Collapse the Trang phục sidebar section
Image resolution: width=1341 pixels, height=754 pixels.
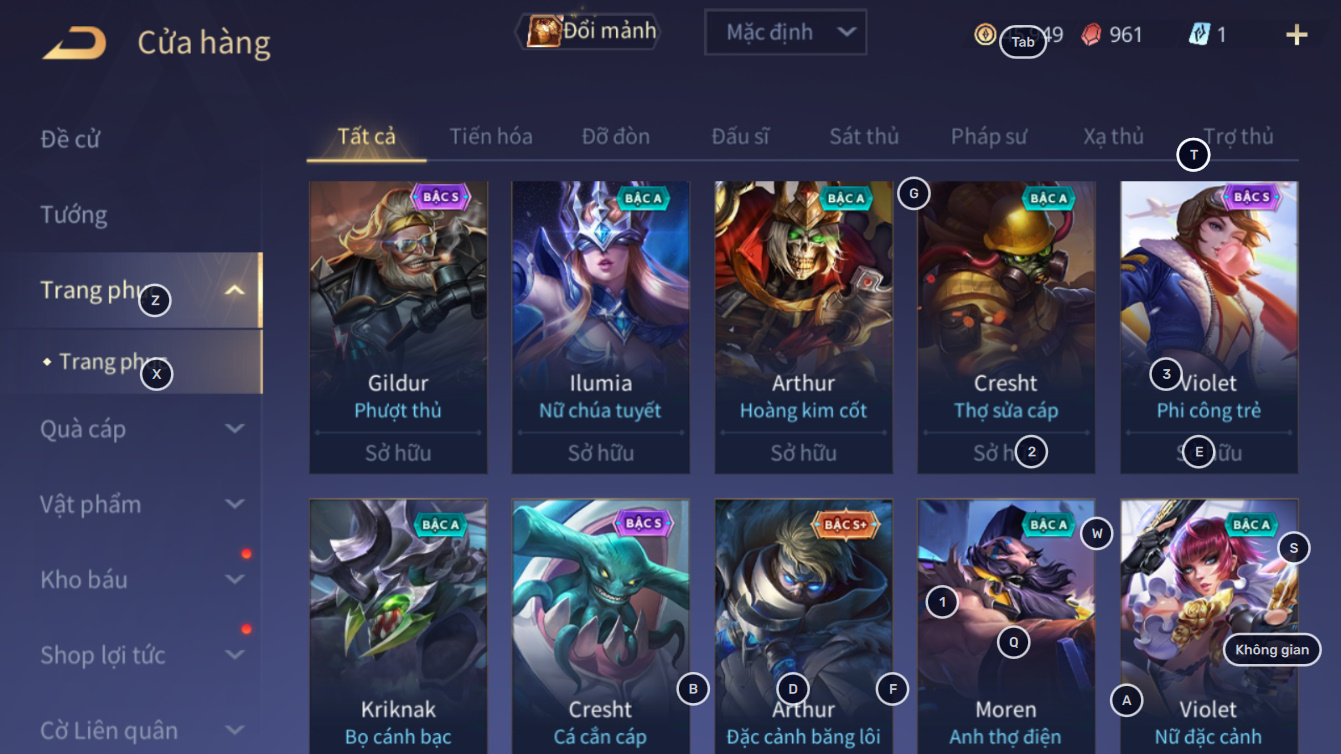(x=235, y=291)
